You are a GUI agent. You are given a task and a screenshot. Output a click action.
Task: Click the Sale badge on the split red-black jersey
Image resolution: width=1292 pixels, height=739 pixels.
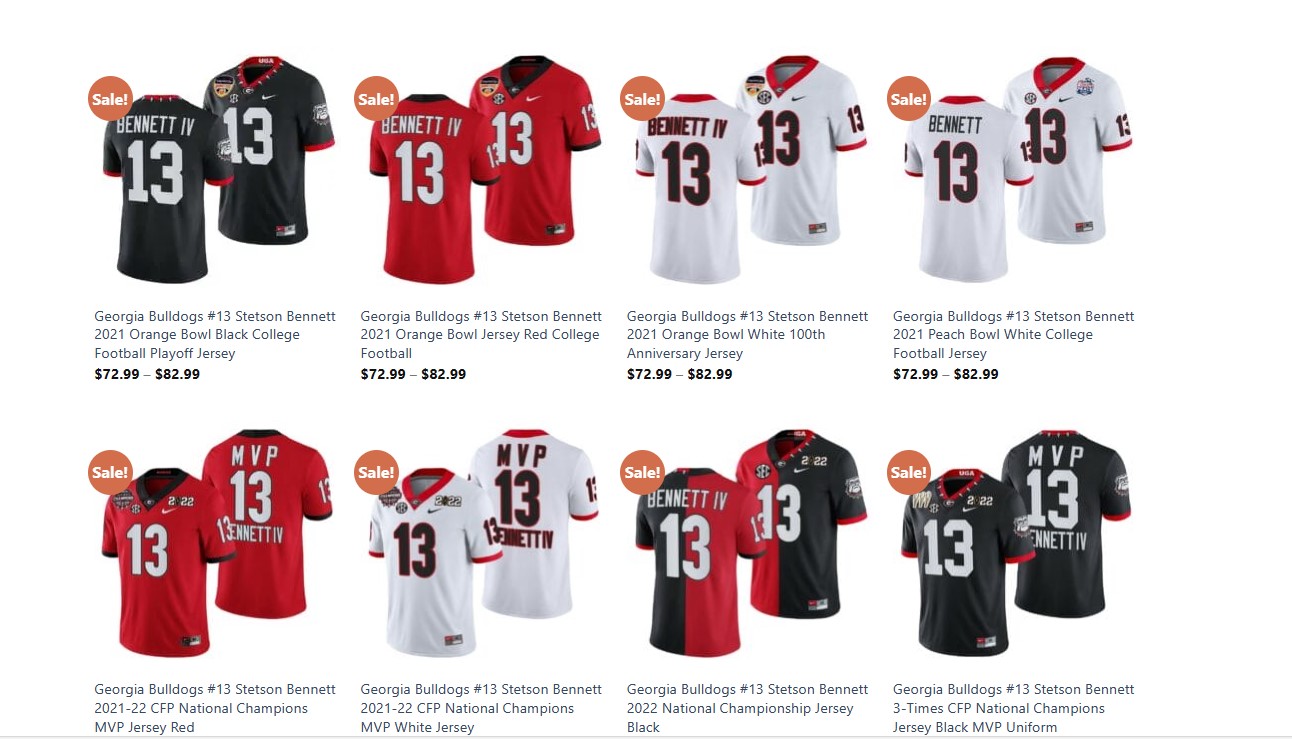[642, 472]
